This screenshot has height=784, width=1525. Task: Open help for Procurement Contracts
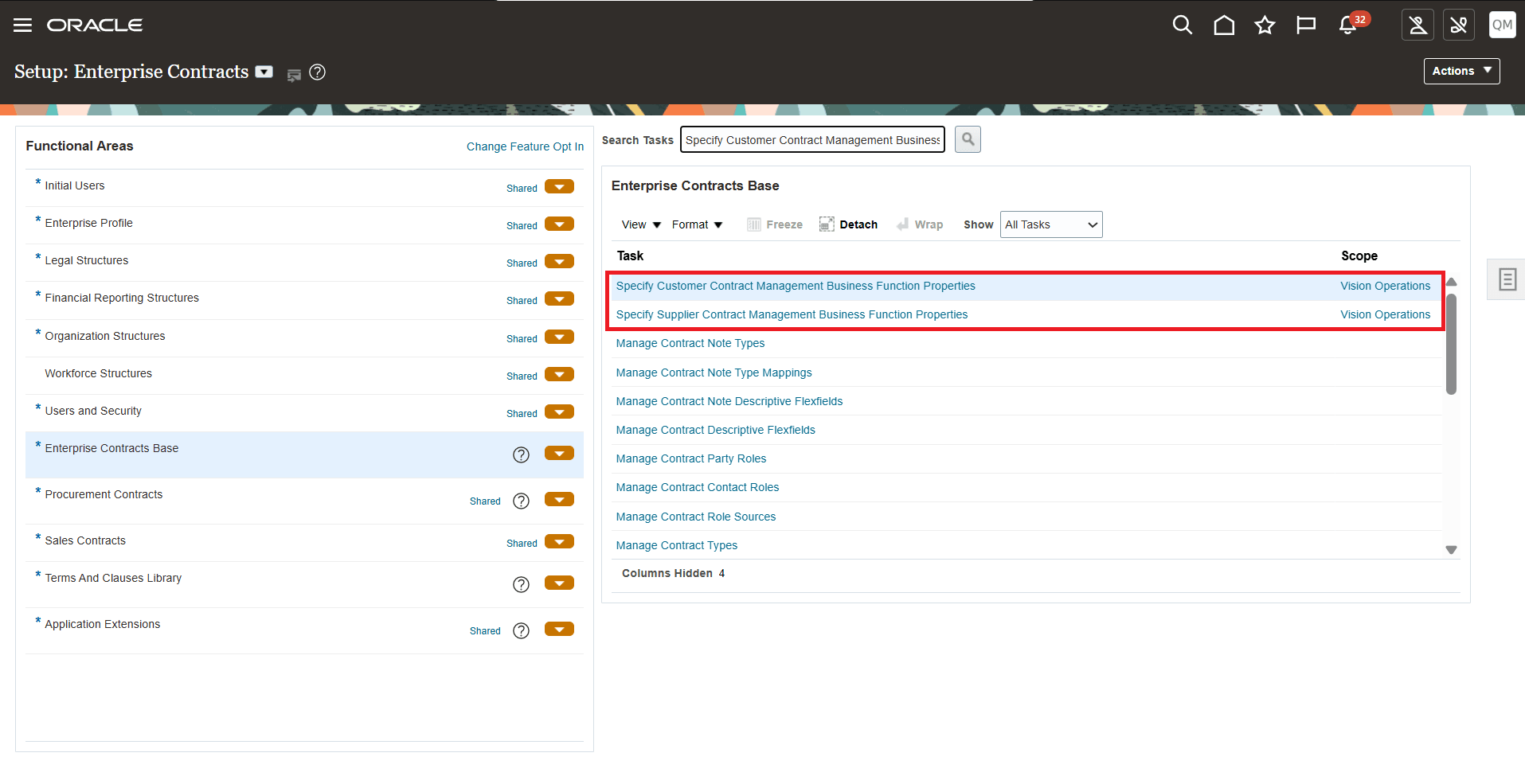tap(521, 501)
